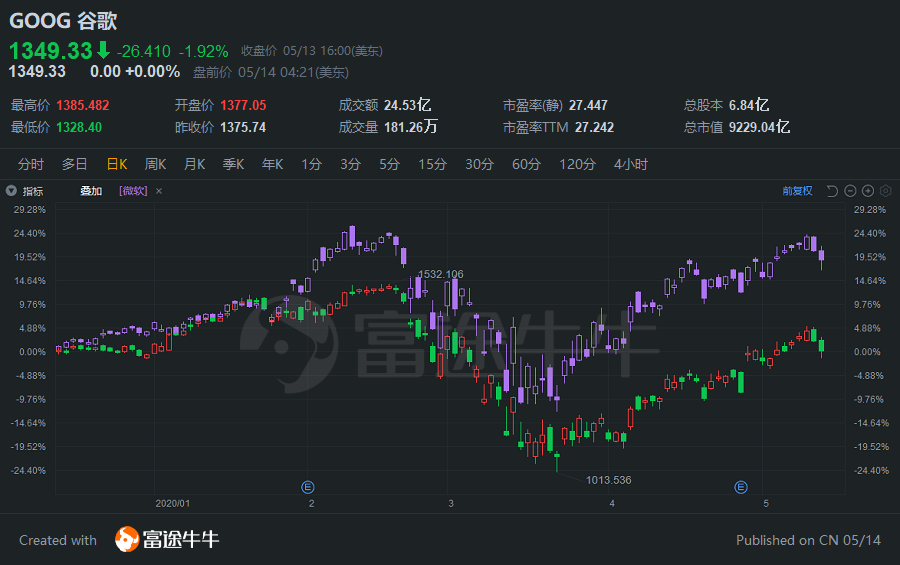This screenshot has width=900, height=565.
Task: Click the 昨收价 value 1375.74
Action: 243,127
